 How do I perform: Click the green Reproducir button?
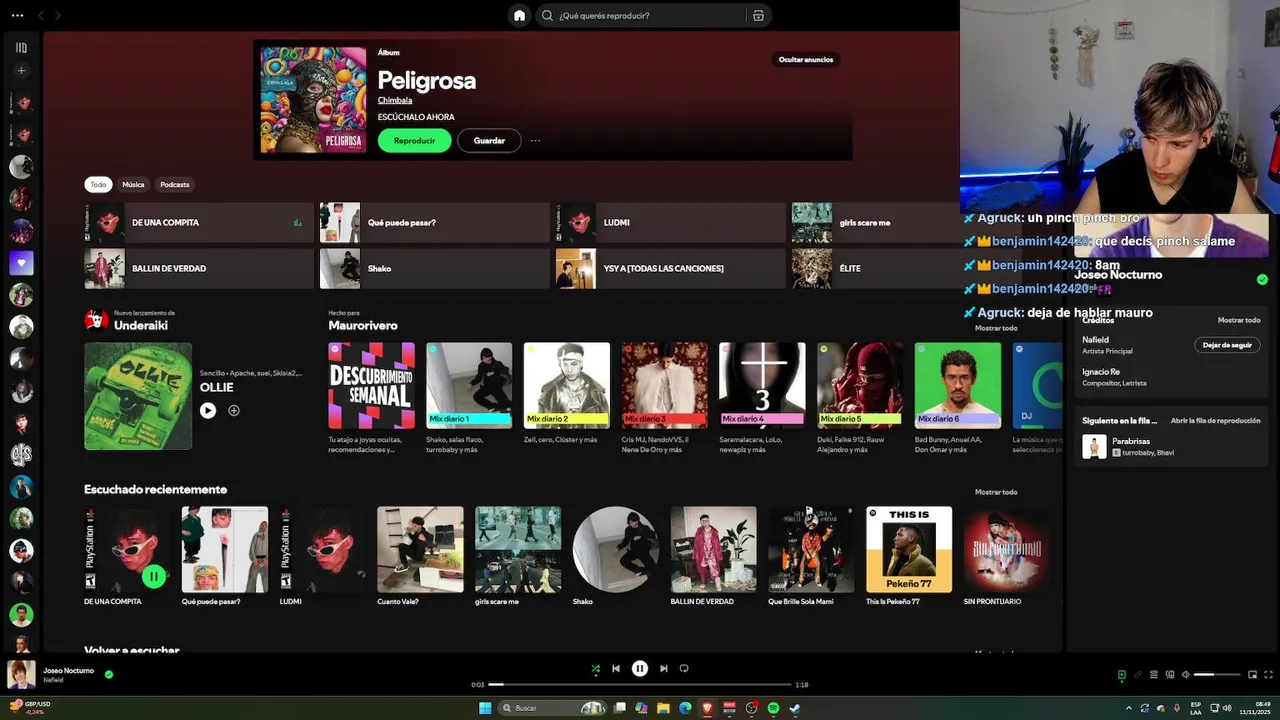pos(414,141)
